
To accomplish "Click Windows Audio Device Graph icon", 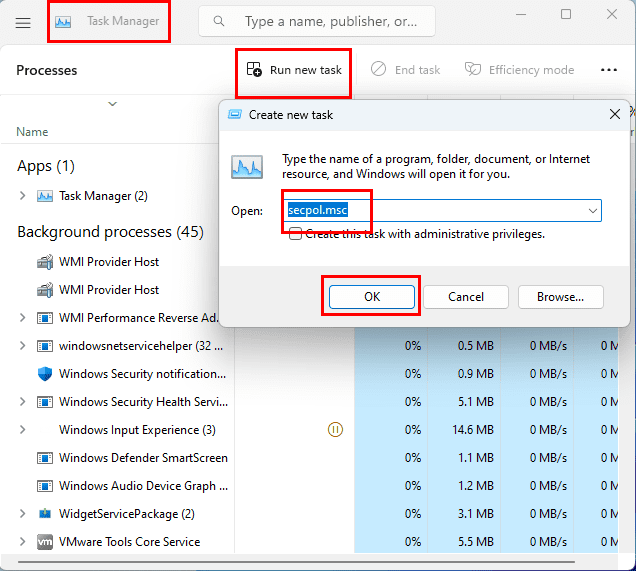I will tap(45, 486).
